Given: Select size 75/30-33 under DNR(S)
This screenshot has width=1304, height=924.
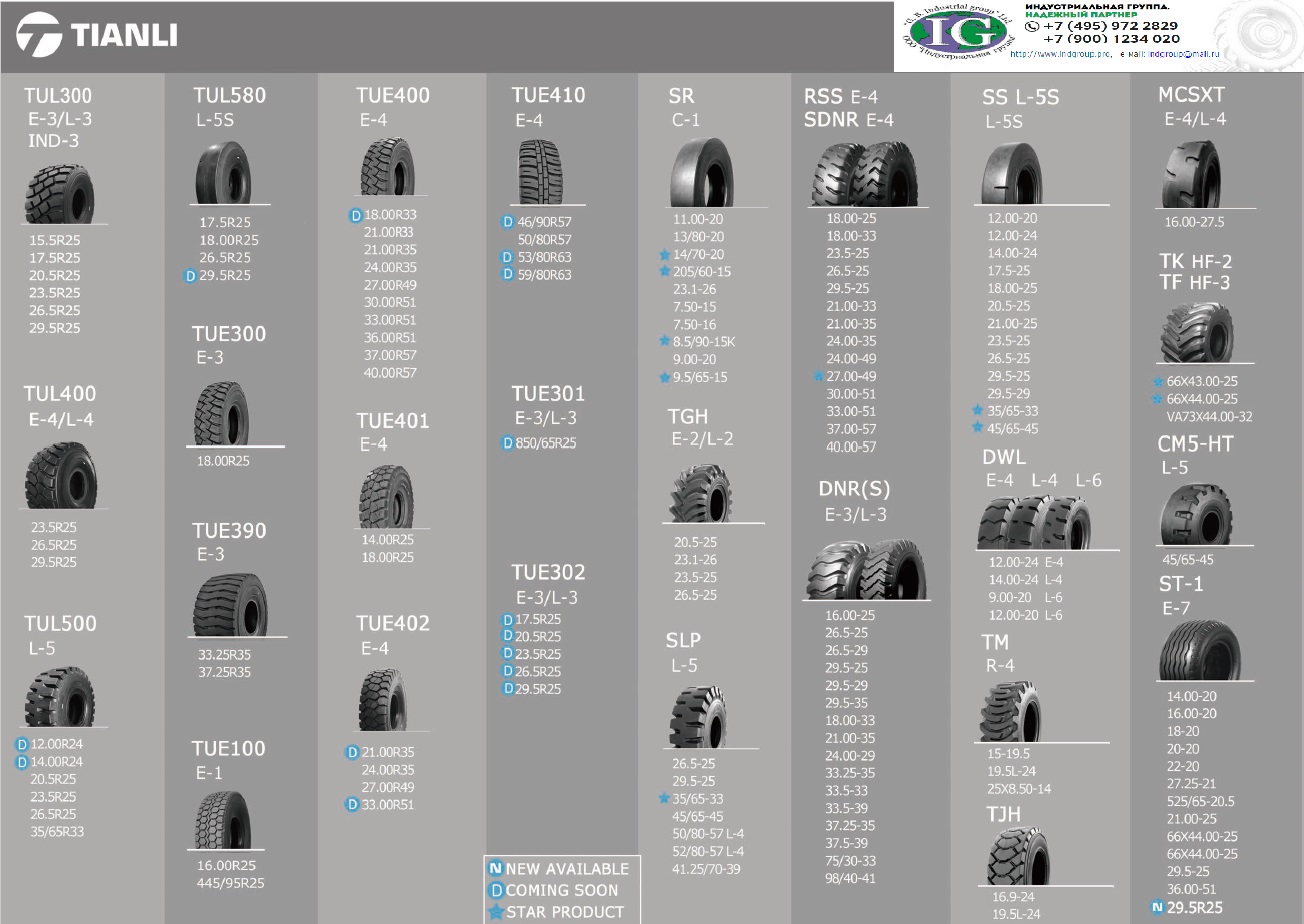Looking at the screenshot, I should pyautogui.click(x=850, y=861).
